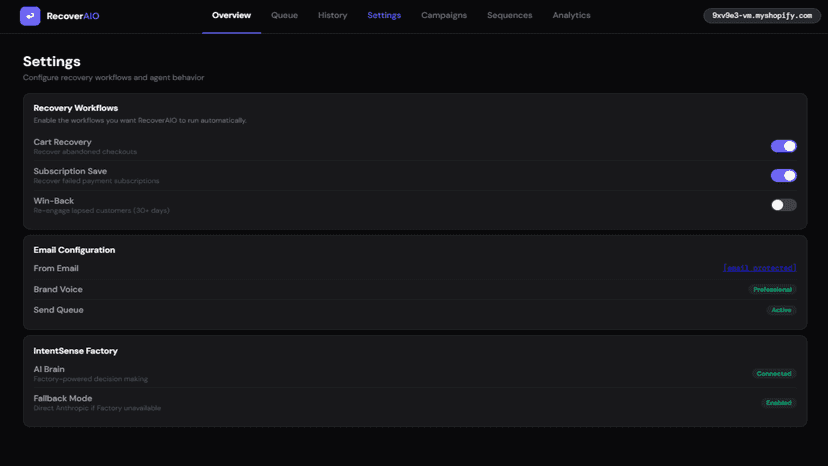Image resolution: width=828 pixels, height=466 pixels.
Task: Click the Recovery Workflows section title
Action: point(76,108)
